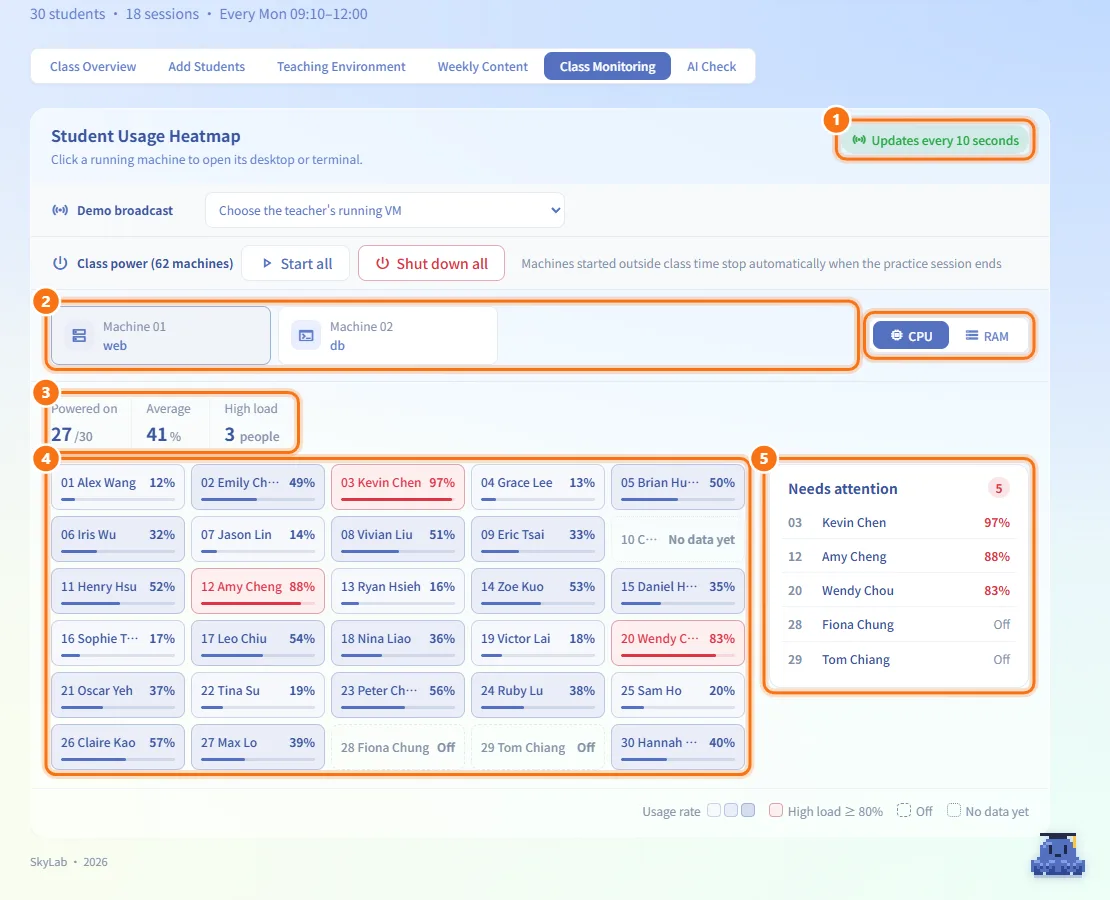Select the Machine 01 web card
Image resolution: width=1110 pixels, height=900 pixels.
pyautogui.click(x=161, y=336)
